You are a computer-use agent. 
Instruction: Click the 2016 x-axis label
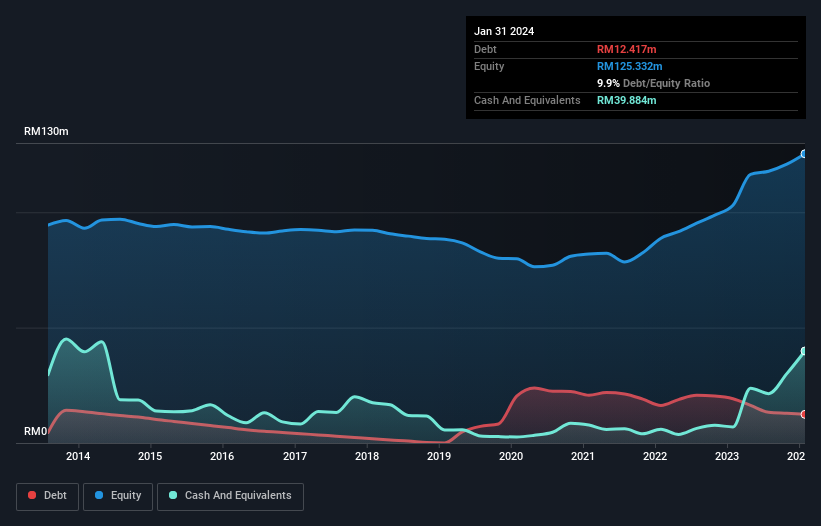(222, 456)
